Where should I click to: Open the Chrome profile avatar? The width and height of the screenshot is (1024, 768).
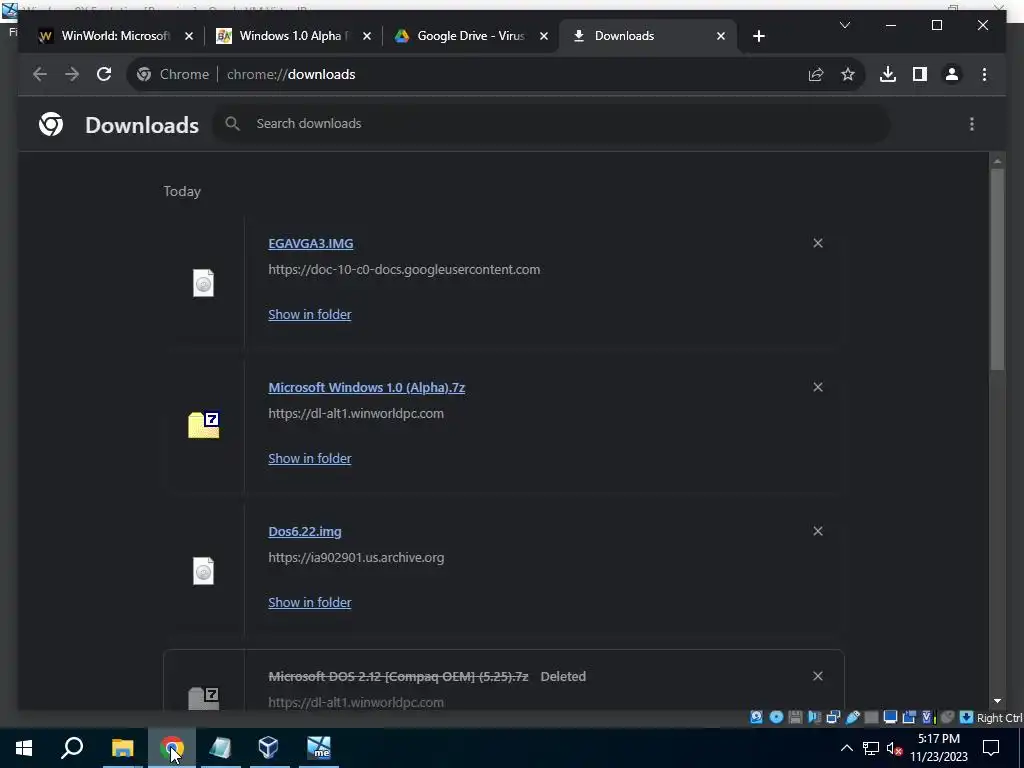pos(952,74)
